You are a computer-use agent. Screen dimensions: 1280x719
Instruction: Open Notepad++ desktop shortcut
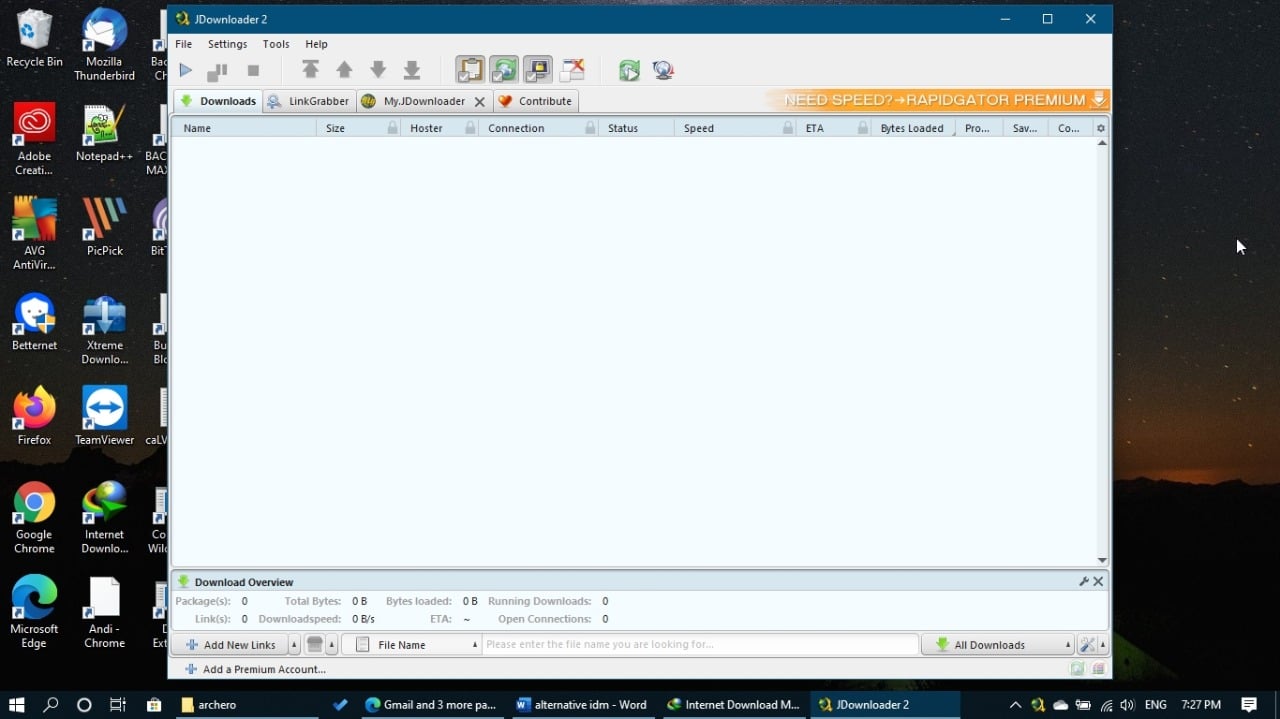[104, 134]
